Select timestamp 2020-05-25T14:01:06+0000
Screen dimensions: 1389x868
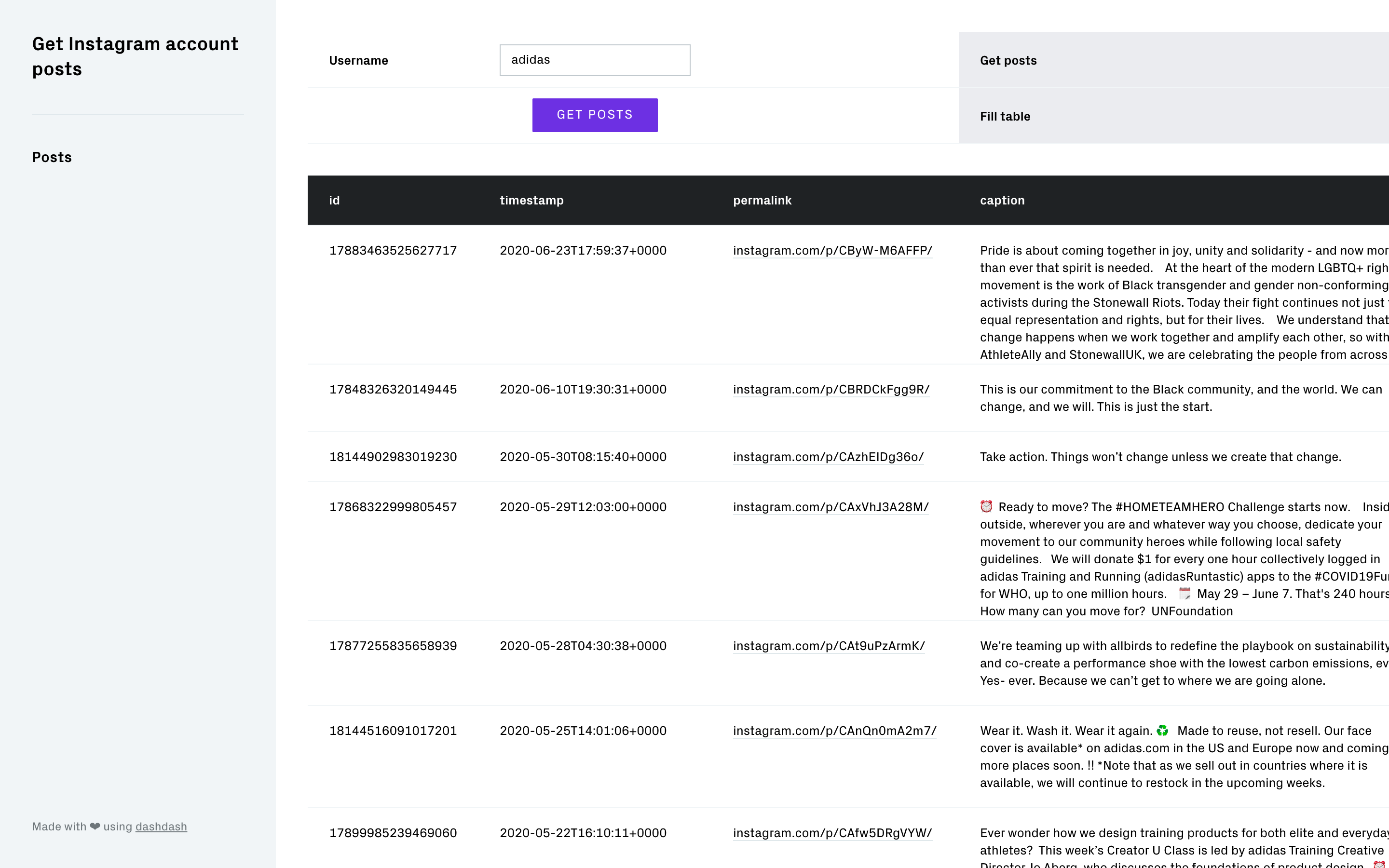[583, 731]
